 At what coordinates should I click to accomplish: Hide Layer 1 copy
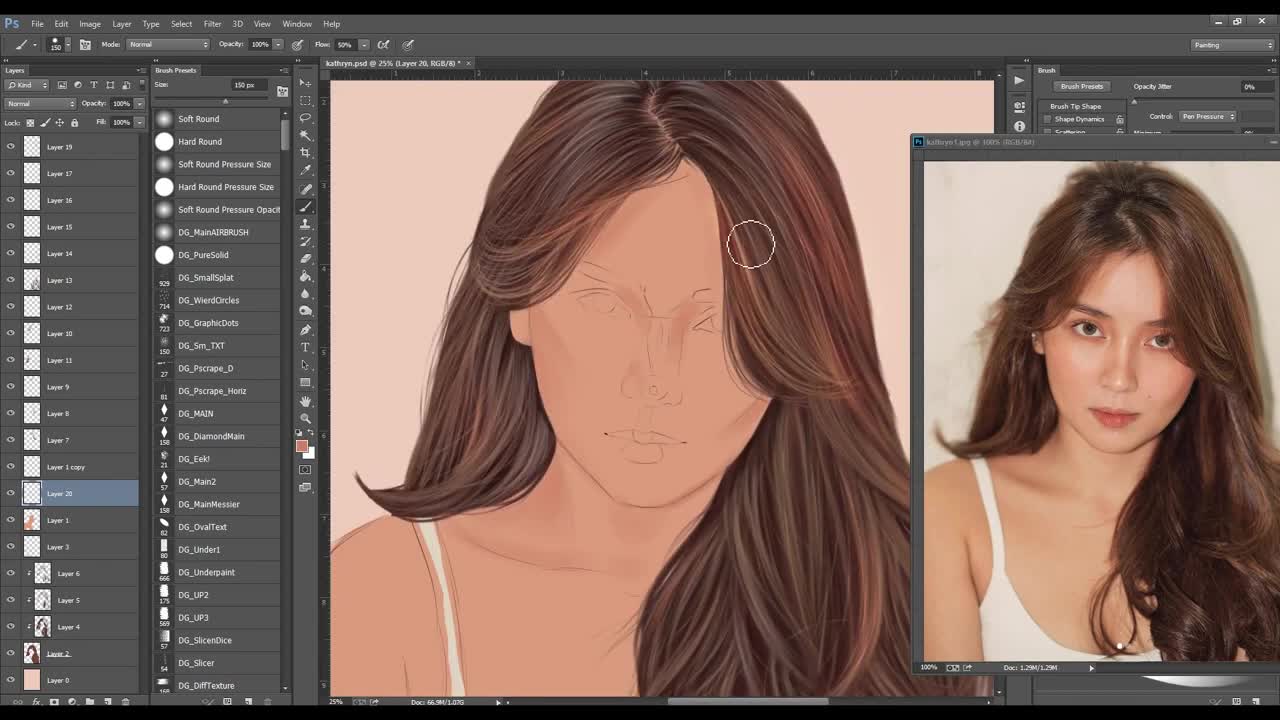tap(11, 466)
